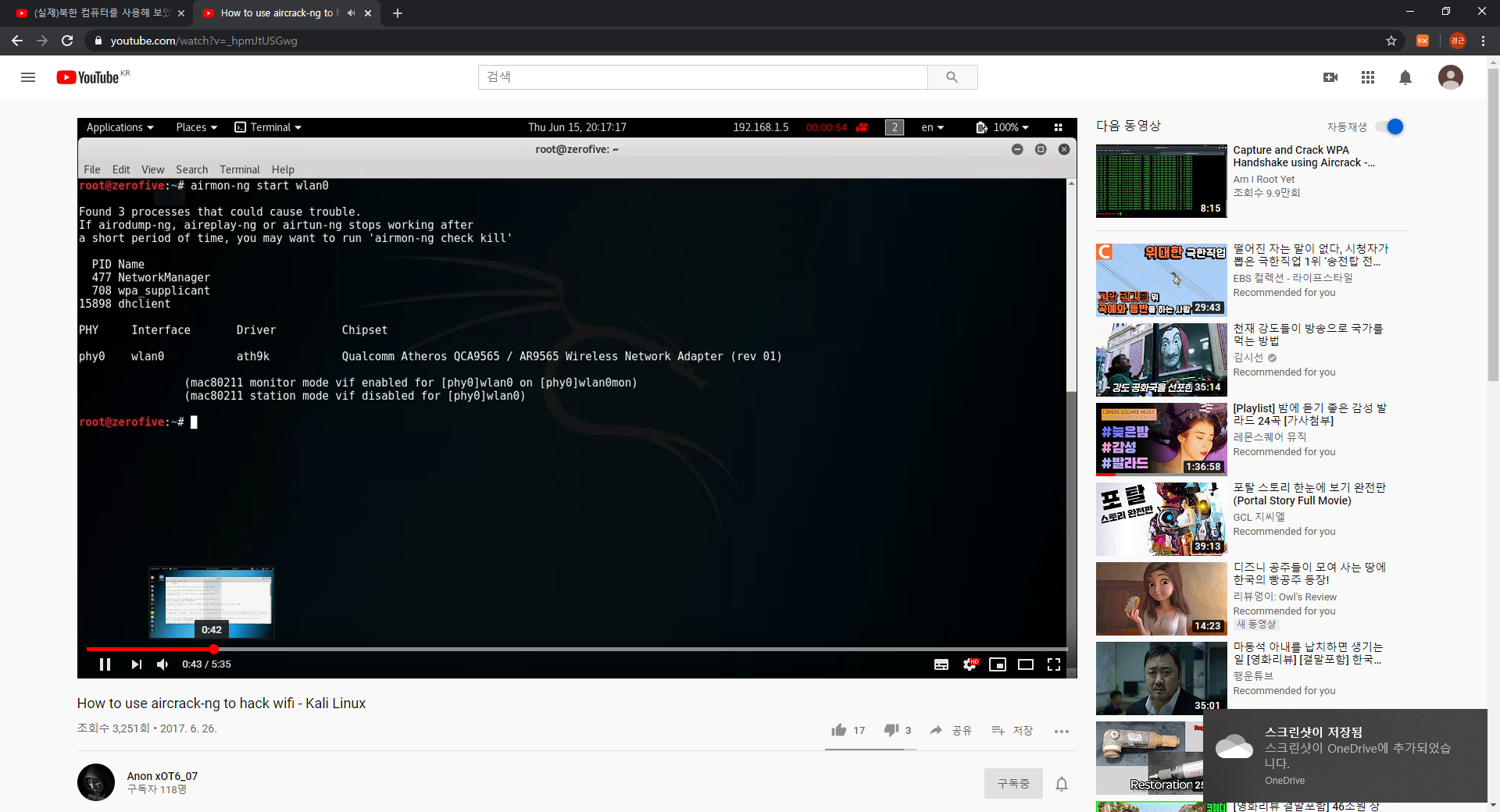Screen dimensions: 1500x812
Task: Click the search magnifier button
Action: coord(952,77)
